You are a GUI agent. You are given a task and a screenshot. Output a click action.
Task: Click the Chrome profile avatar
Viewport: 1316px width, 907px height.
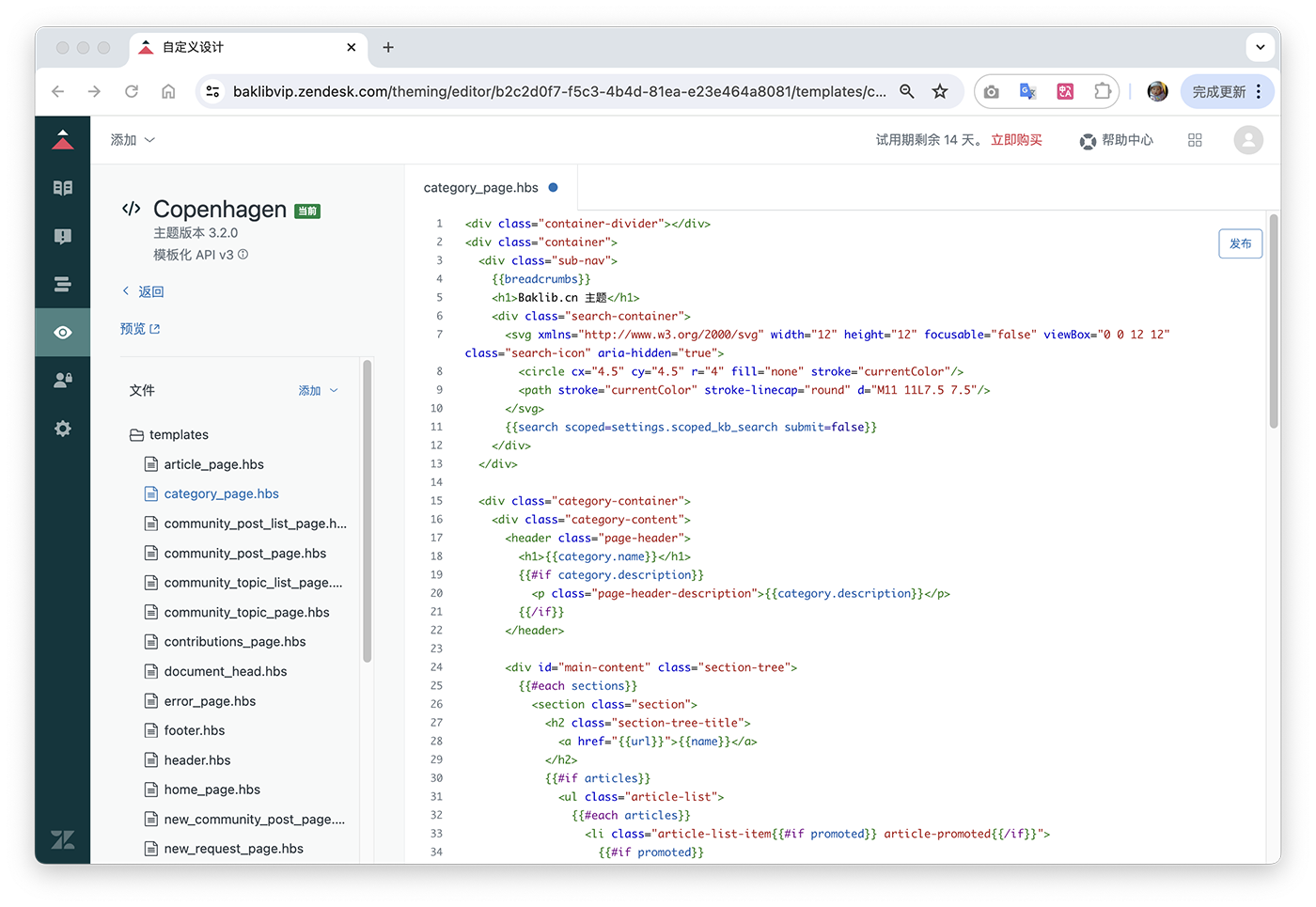(x=1158, y=91)
